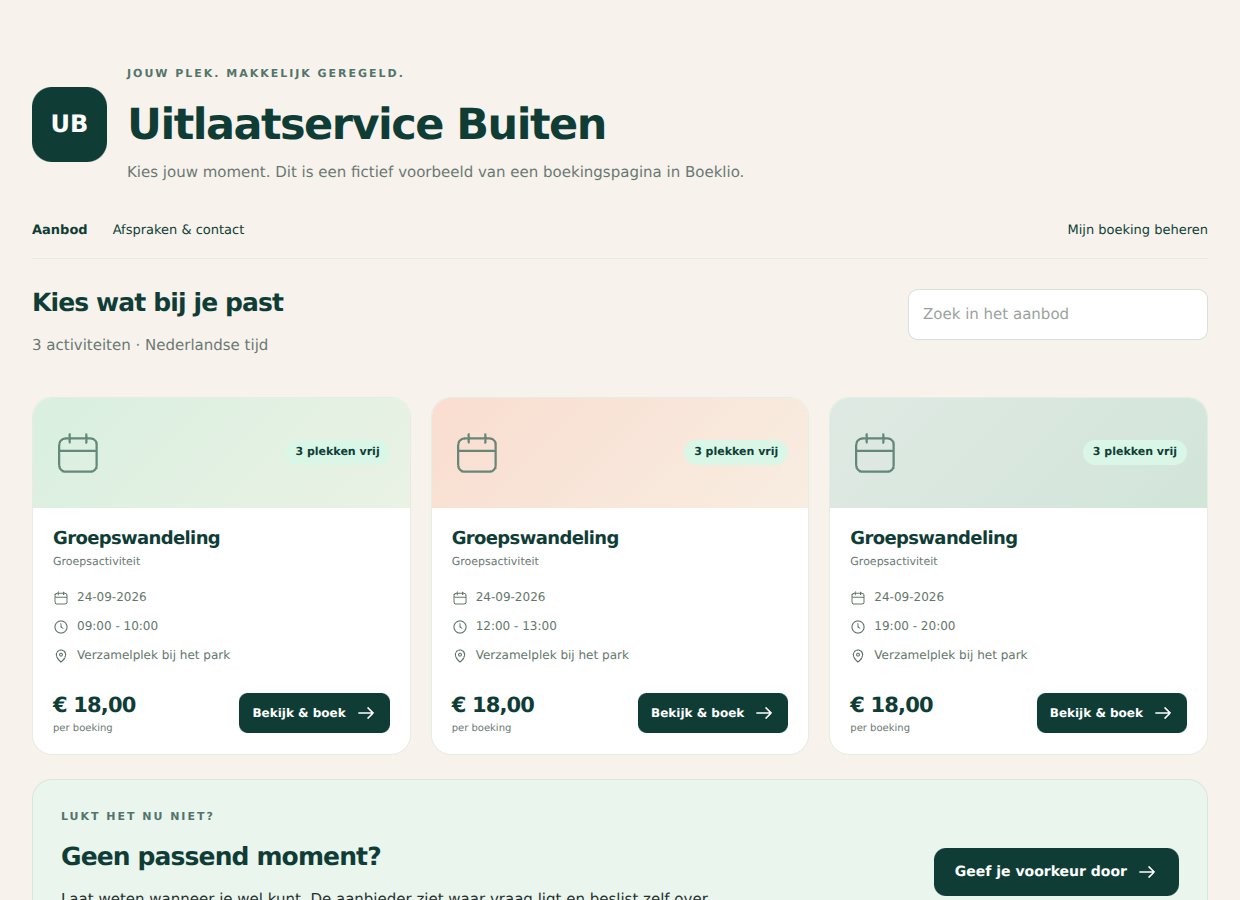Click the clock icon next to 19:00 - 20:00

point(858,627)
